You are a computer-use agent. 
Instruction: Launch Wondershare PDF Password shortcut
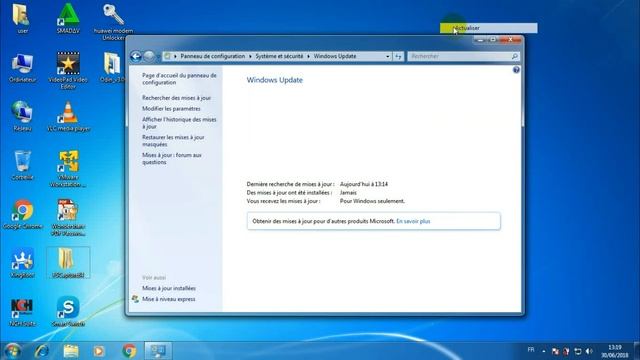coord(68,218)
